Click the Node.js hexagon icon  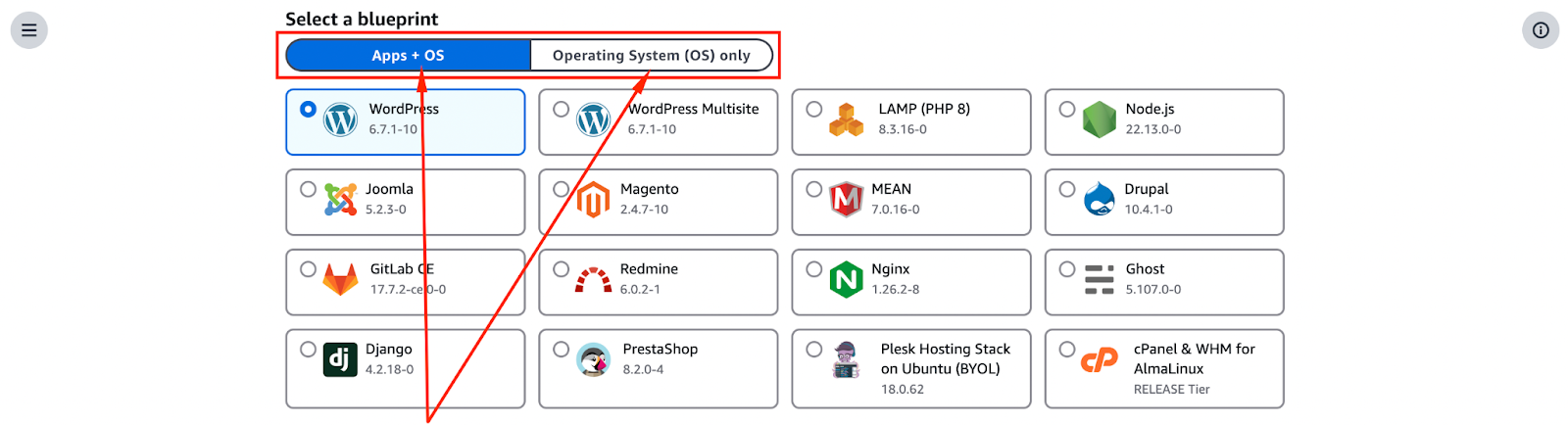(1100, 119)
